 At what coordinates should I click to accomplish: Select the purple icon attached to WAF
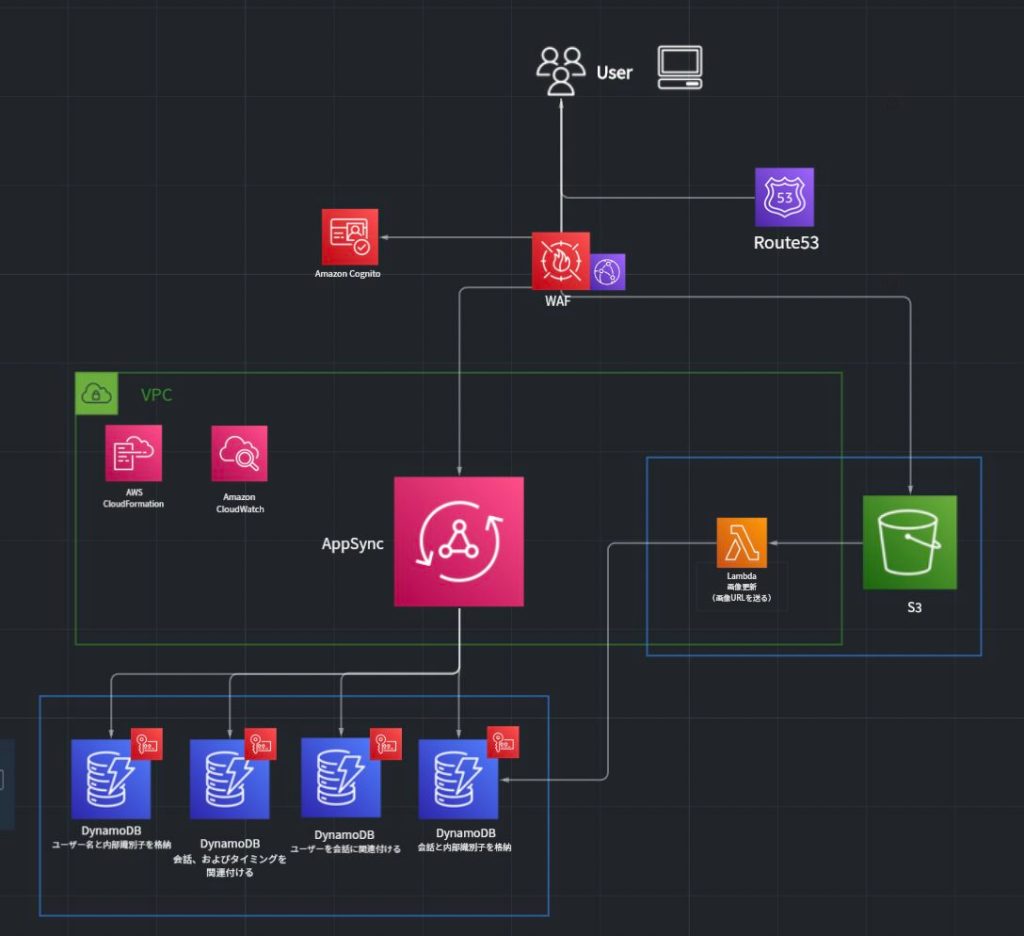(608, 272)
